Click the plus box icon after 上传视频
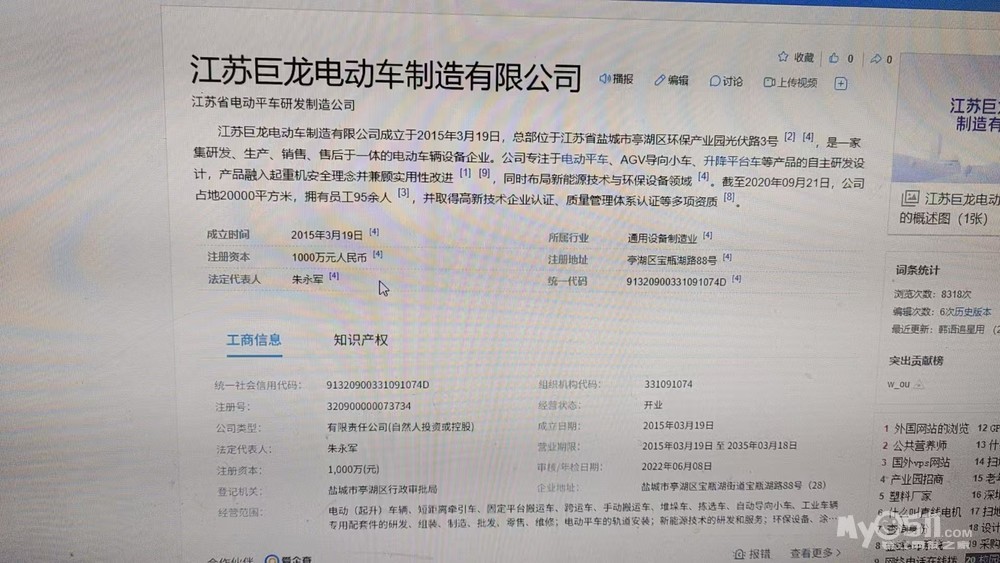The image size is (1000, 563). (840, 84)
